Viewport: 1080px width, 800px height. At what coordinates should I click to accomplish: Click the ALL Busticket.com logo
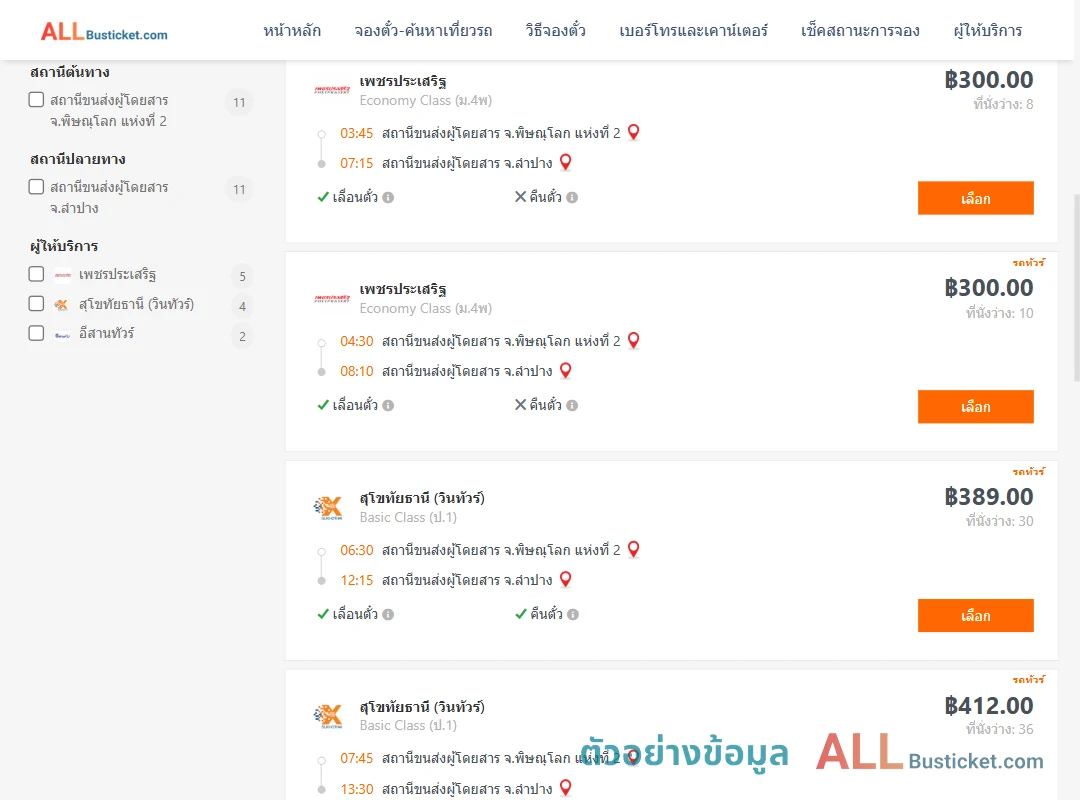pos(104,32)
